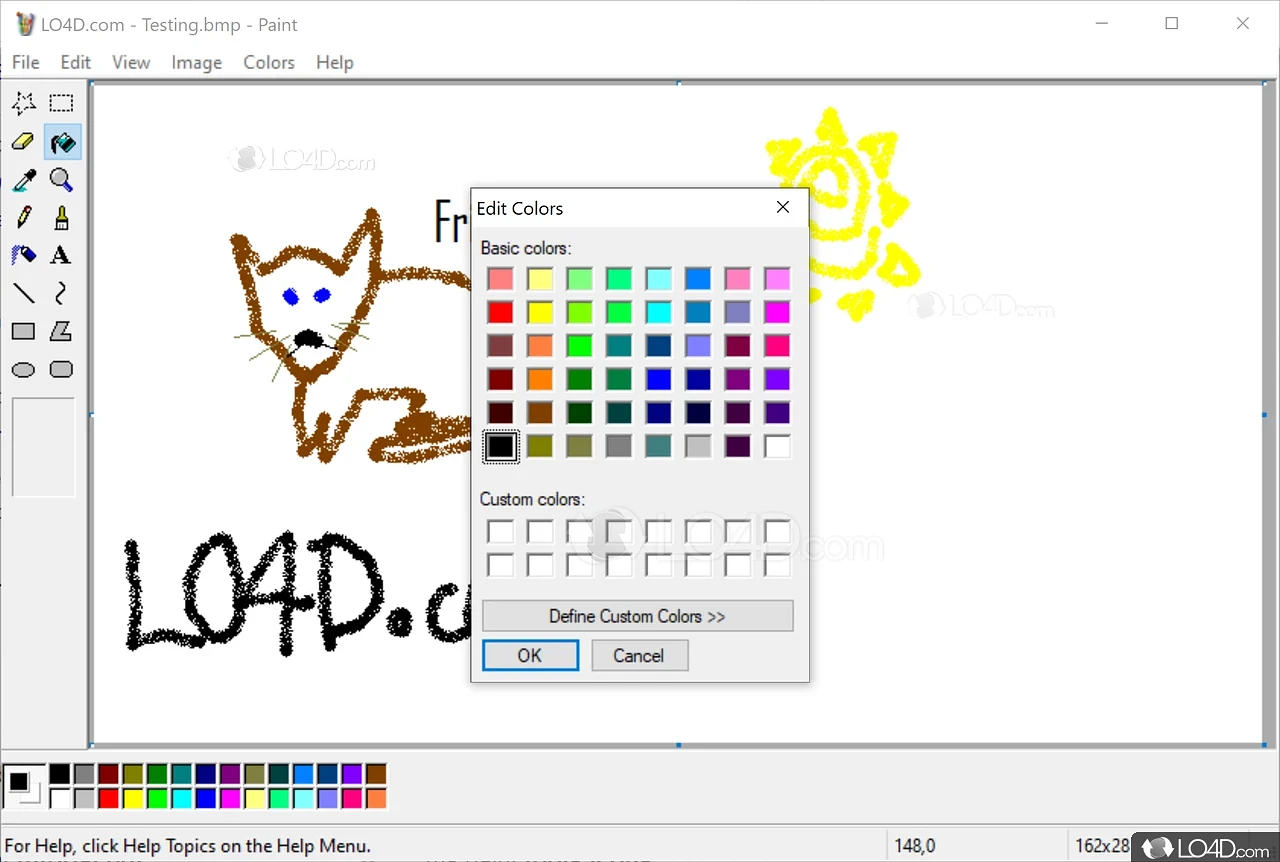Open the Colors menu
Image resolution: width=1280 pixels, height=862 pixels.
[268, 62]
